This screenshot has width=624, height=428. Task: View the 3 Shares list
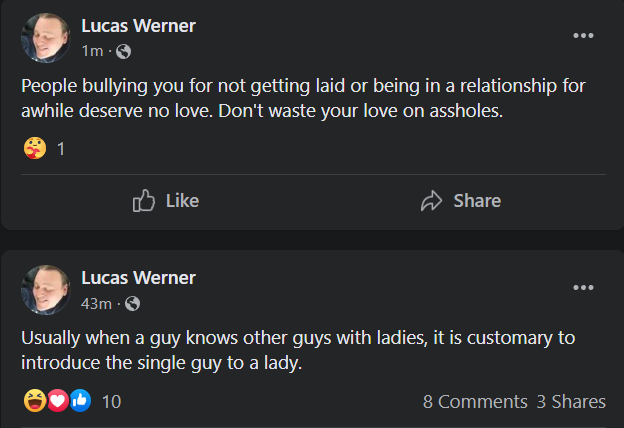(571, 402)
